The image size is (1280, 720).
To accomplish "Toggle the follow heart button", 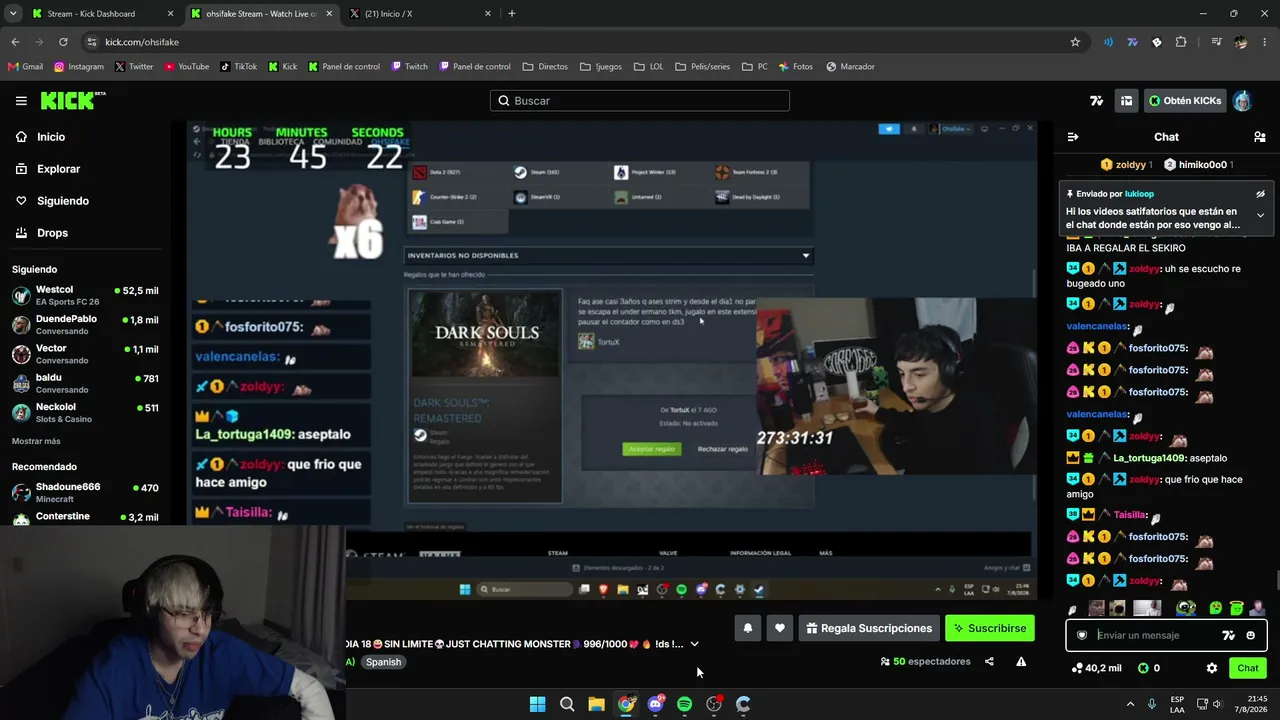I will [x=780, y=628].
